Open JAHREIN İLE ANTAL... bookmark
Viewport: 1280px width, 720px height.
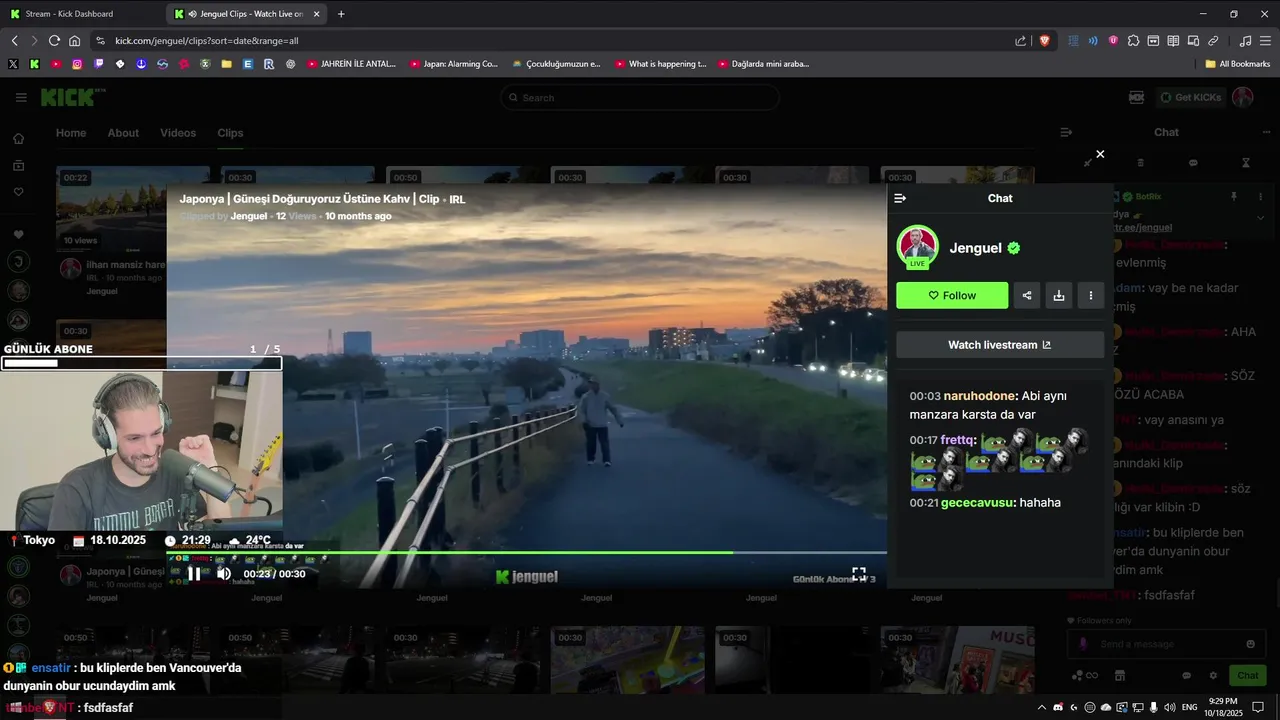coord(352,64)
